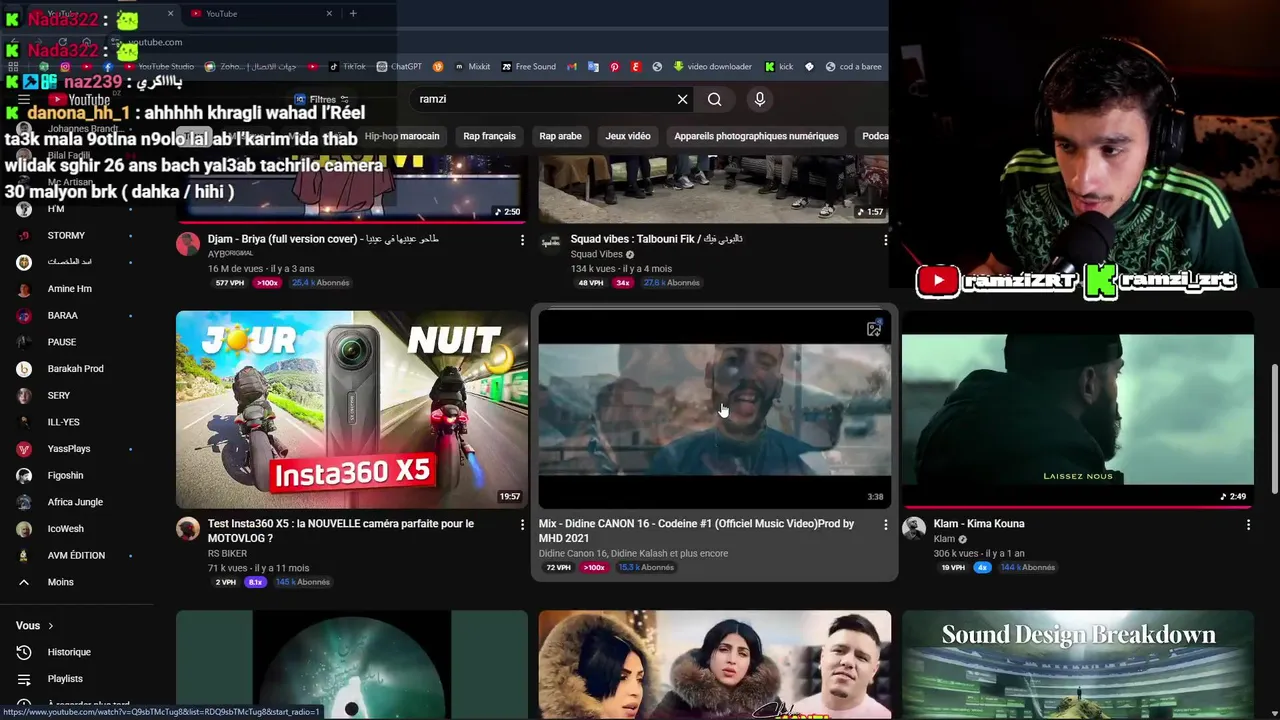Clear the 'ramzi' search text with X

pos(683,99)
